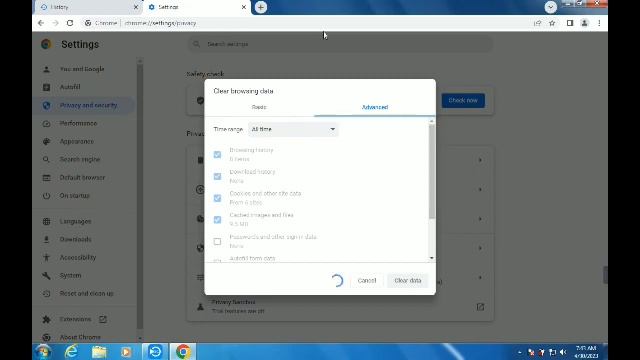Open Chrome from the taskbar
Viewport: 640px width, 360px height.
click(183, 351)
